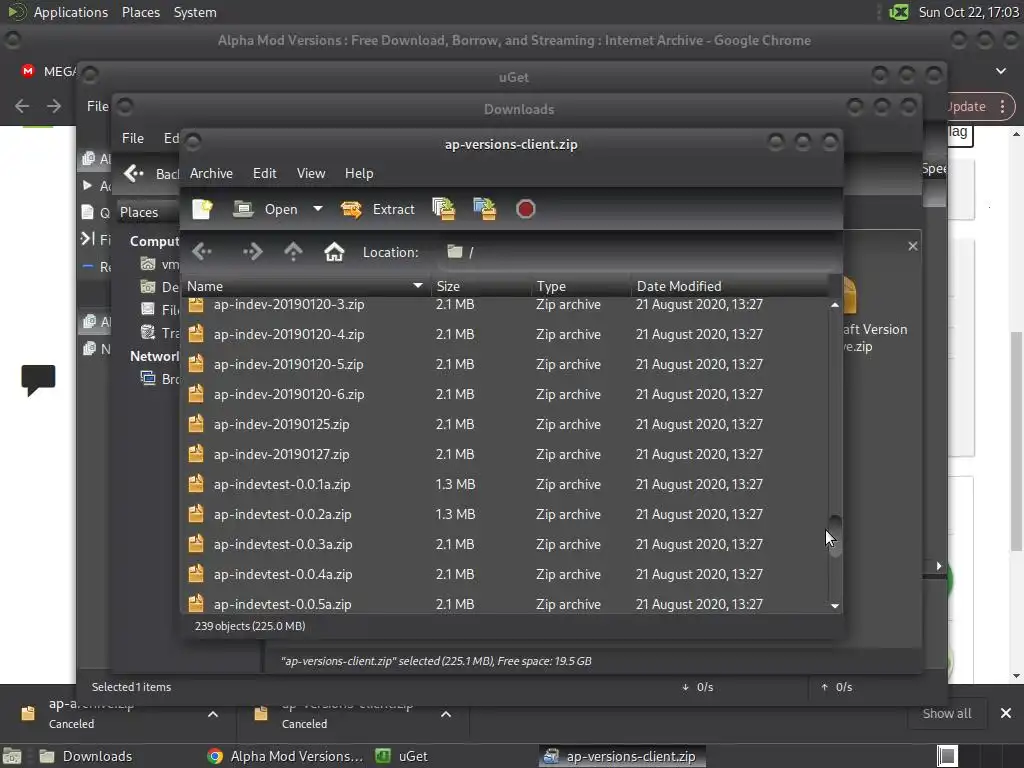1024x768 pixels.
Task: Expand the Open recent dropdown arrow
Action: (x=317, y=209)
